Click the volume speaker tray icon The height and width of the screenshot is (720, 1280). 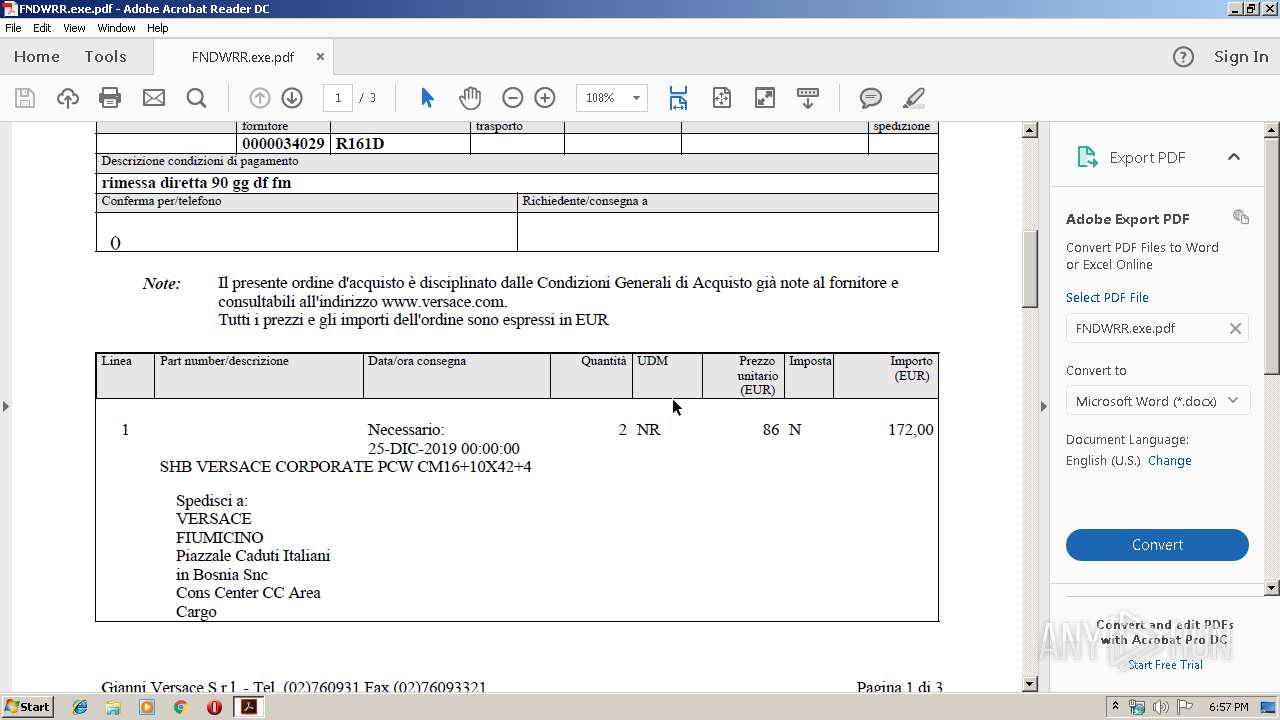(1160, 707)
